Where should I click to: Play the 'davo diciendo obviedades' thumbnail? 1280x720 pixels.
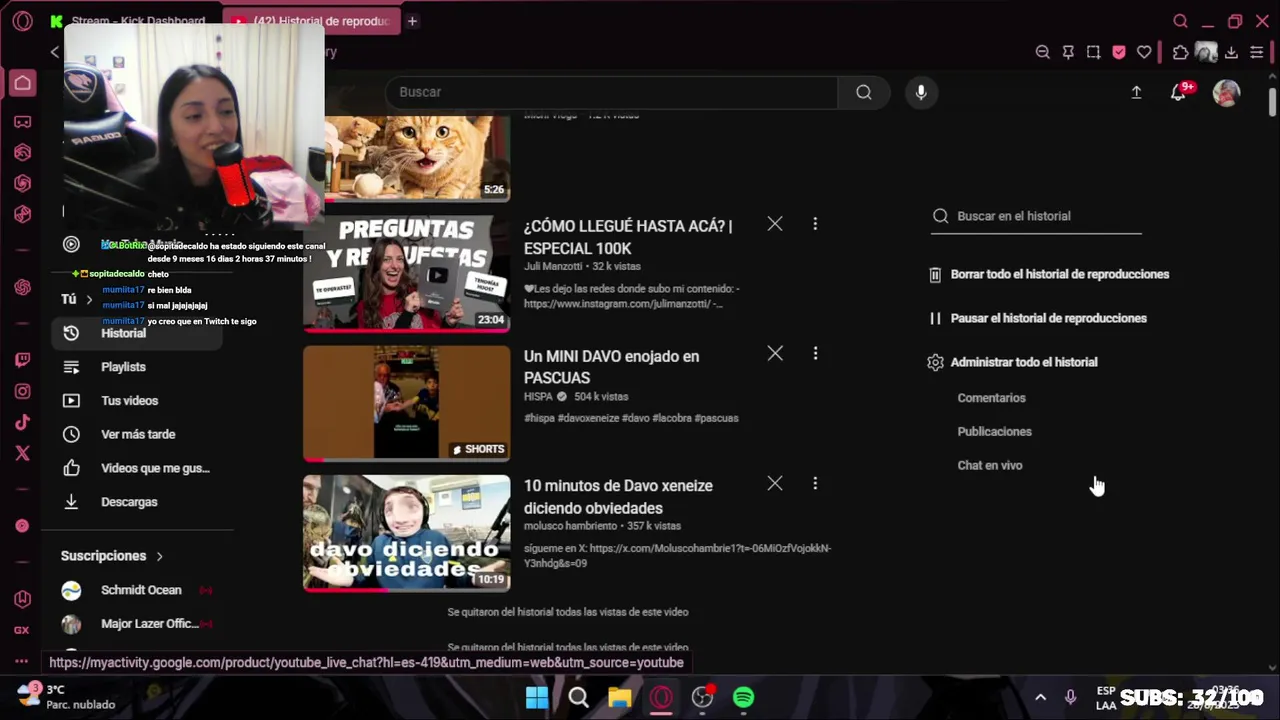(x=406, y=532)
